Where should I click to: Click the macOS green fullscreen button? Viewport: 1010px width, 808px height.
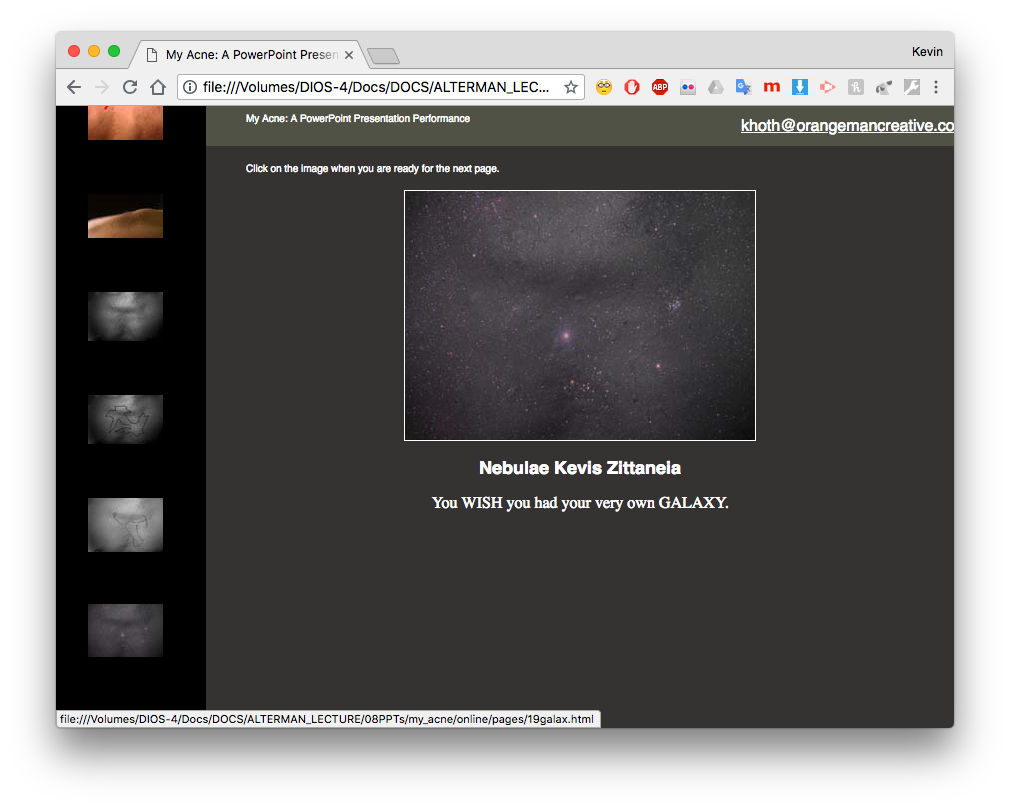tap(114, 52)
